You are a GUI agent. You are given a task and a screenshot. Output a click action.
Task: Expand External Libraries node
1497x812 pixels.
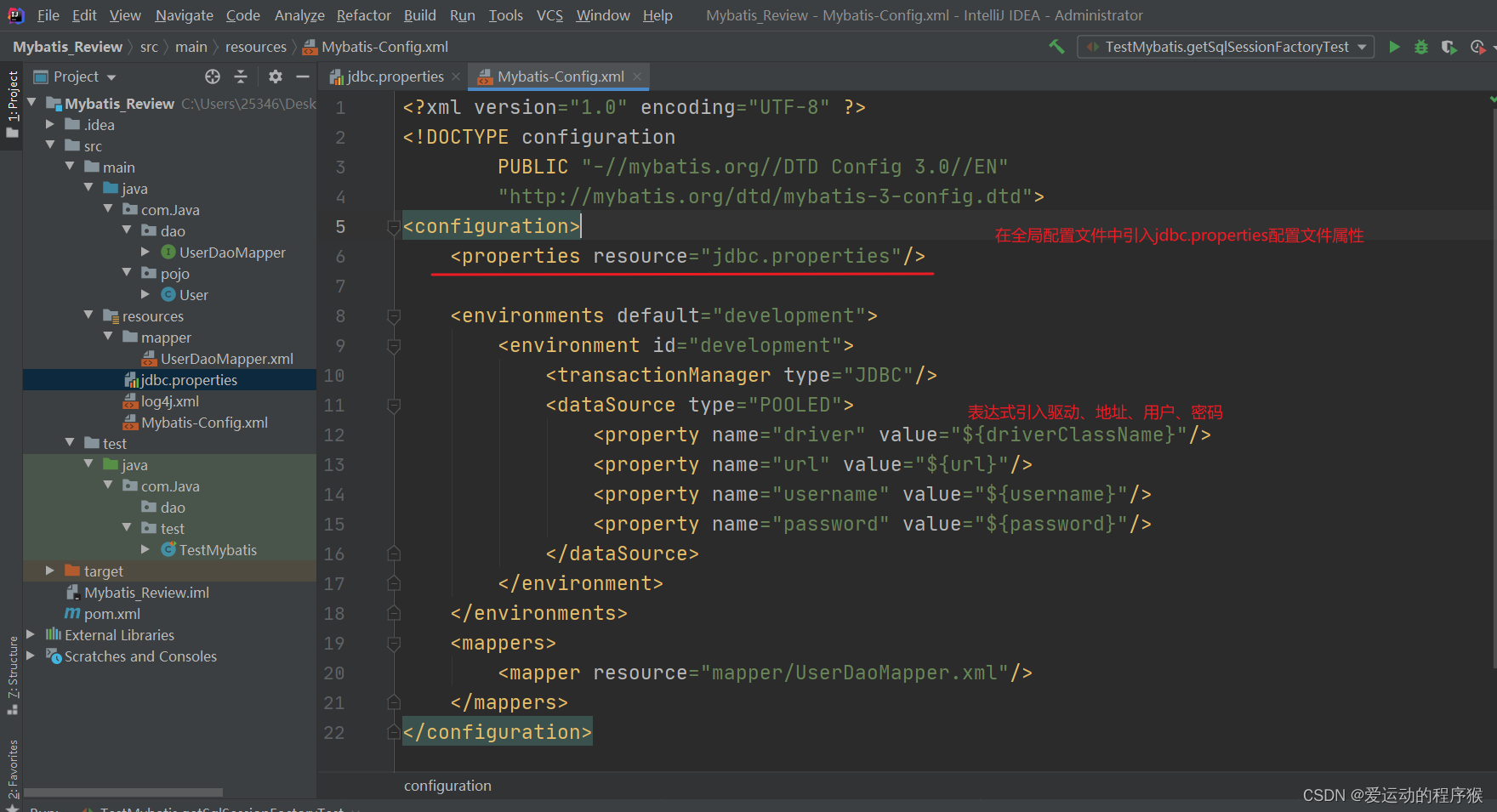point(31,635)
